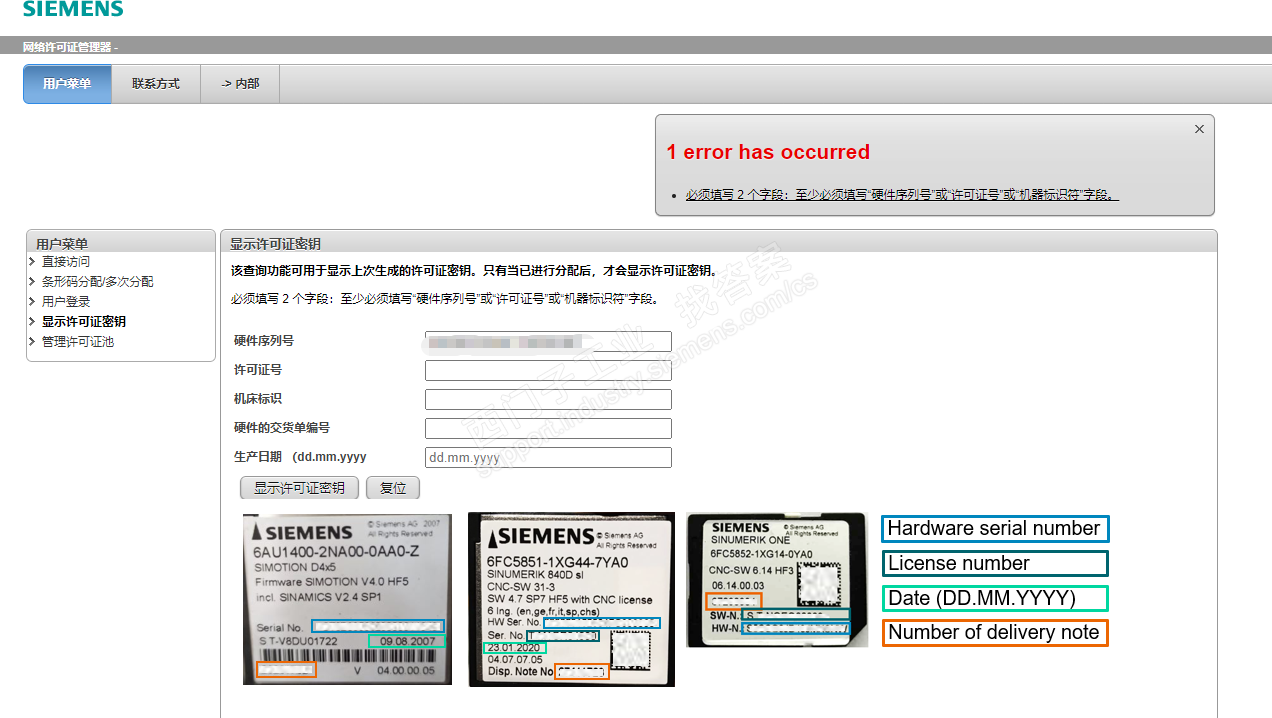Open 管理许可证池 in the sidebar
1272x718 pixels.
click(77, 342)
